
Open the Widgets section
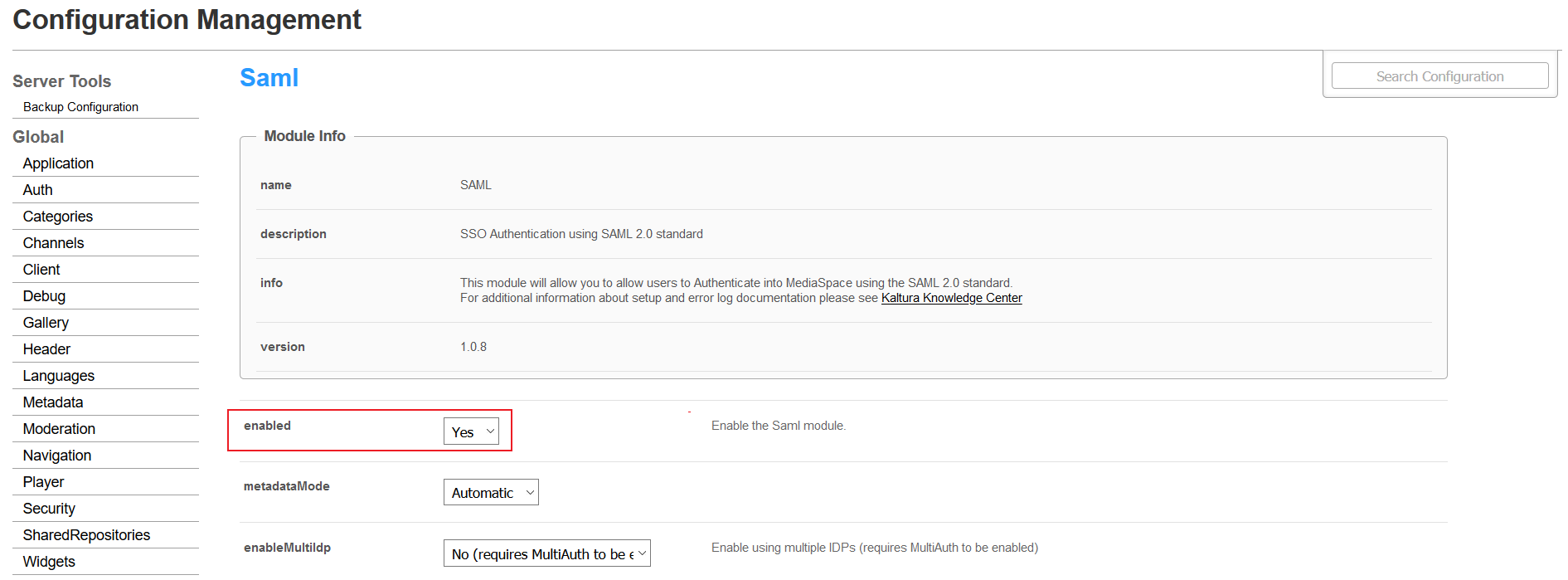tap(49, 562)
